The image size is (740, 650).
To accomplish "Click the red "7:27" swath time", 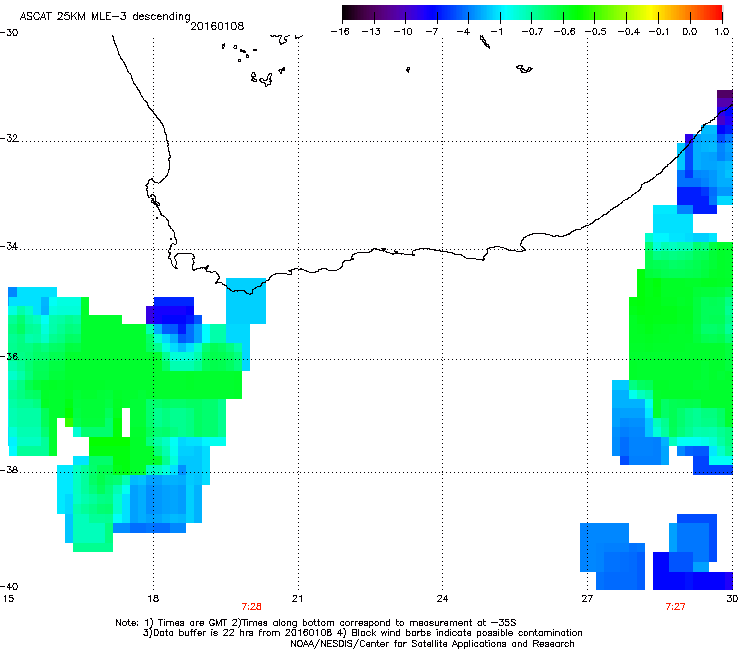I will tap(675, 607).
